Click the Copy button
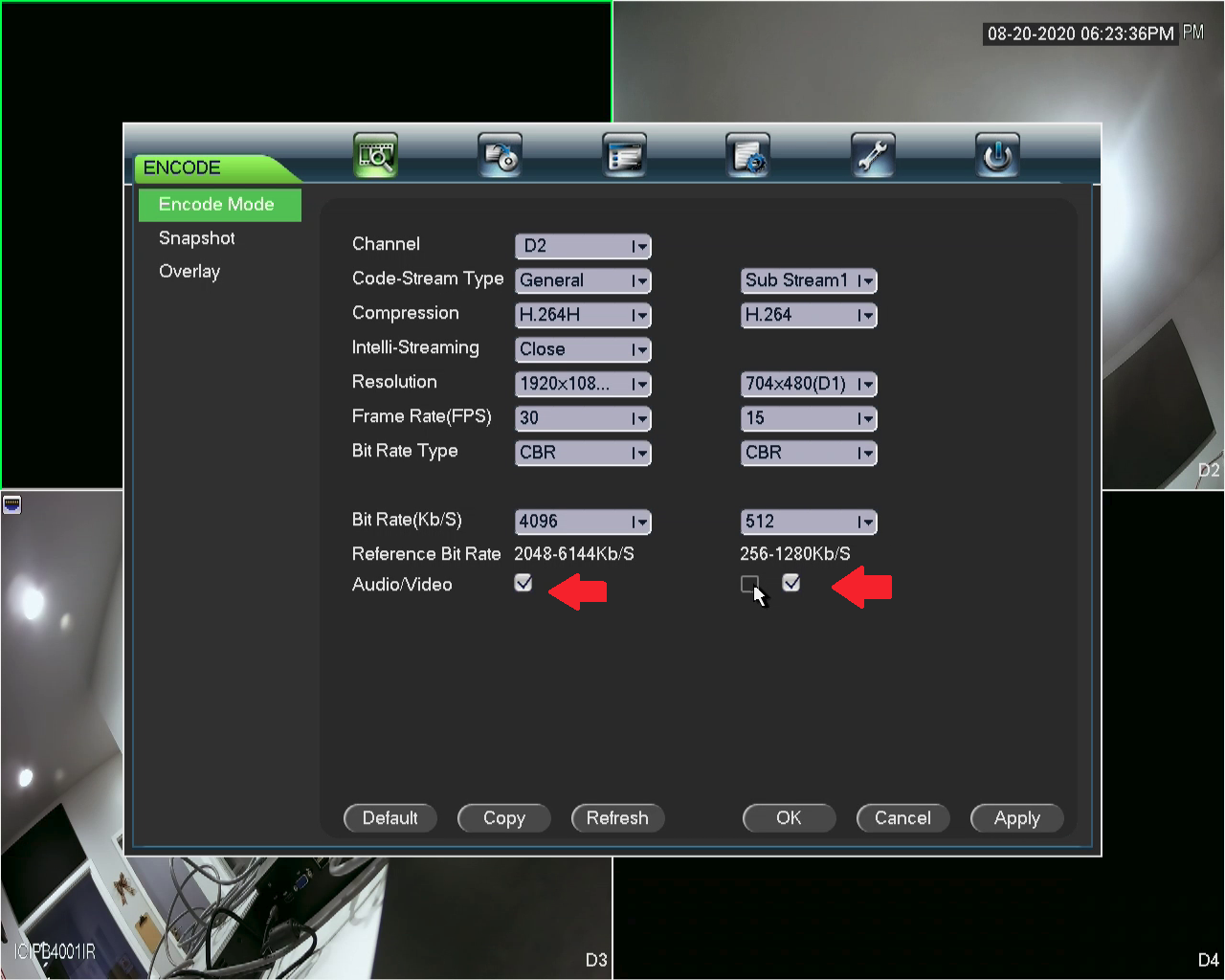 click(x=503, y=818)
